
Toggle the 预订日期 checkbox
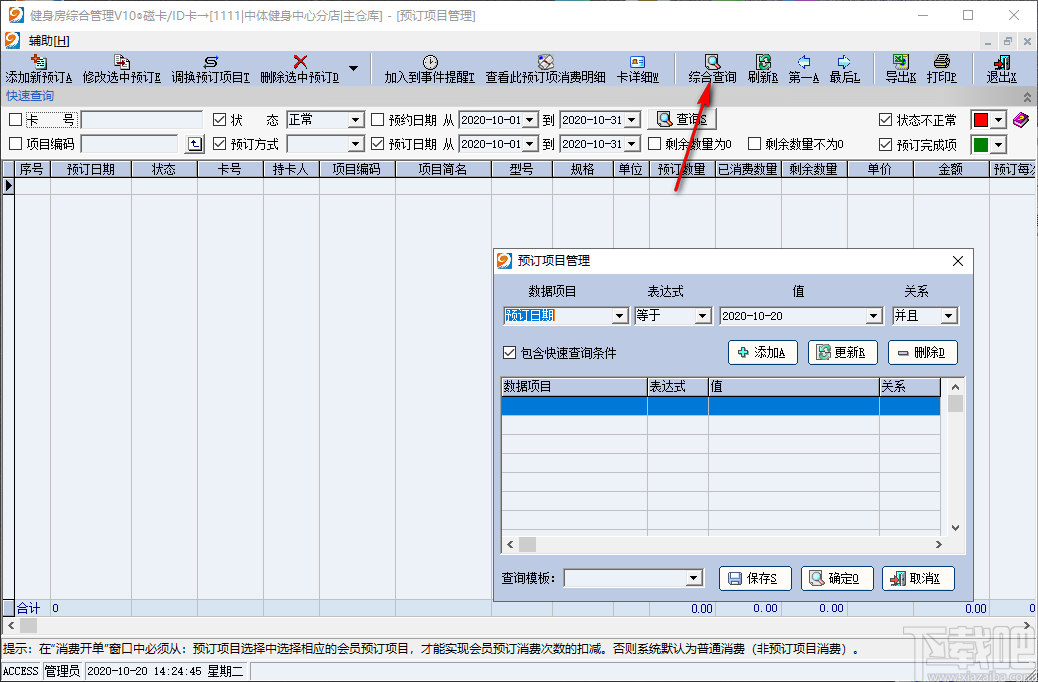378,144
